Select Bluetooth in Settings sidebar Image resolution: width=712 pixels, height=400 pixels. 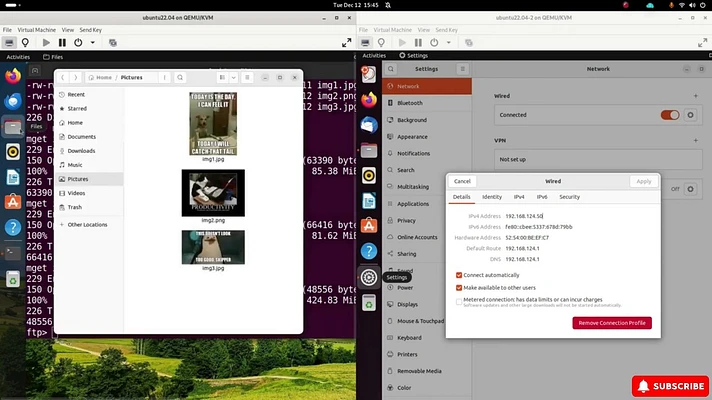pyautogui.click(x=427, y=103)
